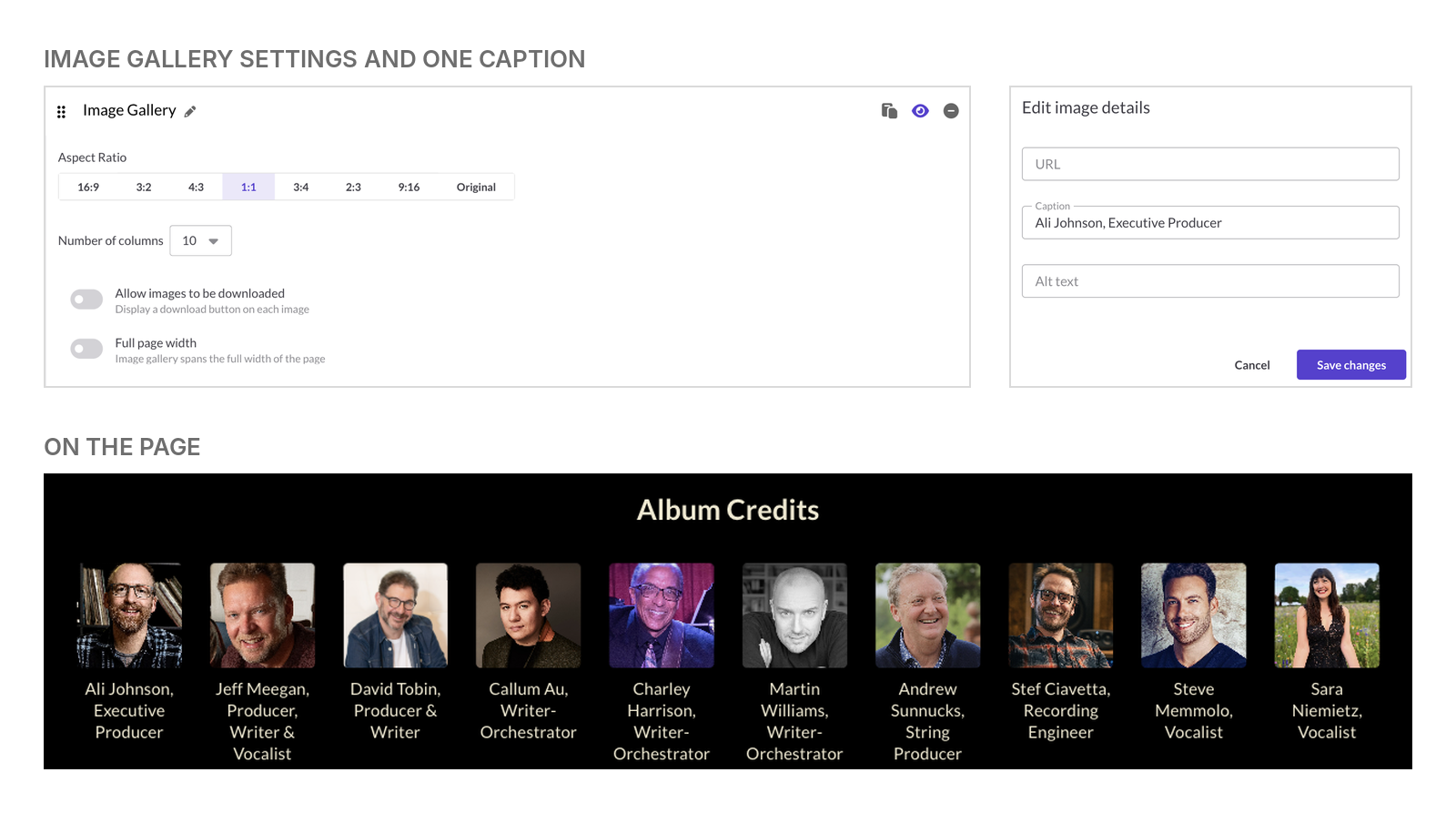Viewport: 1456px width, 813px height.
Task: Select the 1:1 aspect ratio
Action: pos(248,187)
